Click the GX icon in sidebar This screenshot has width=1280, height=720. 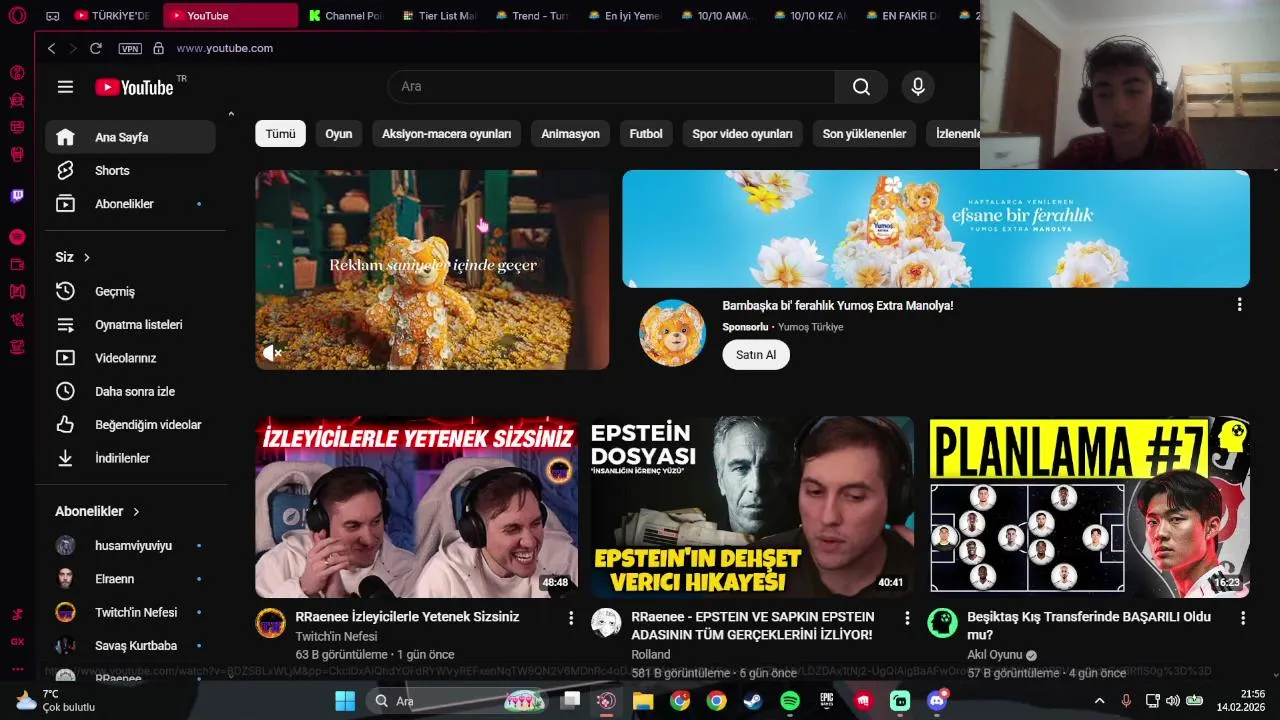17,642
